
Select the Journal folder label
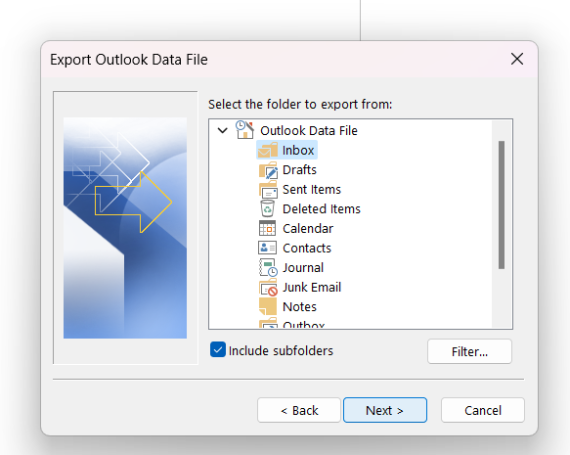pyautogui.click(x=303, y=268)
